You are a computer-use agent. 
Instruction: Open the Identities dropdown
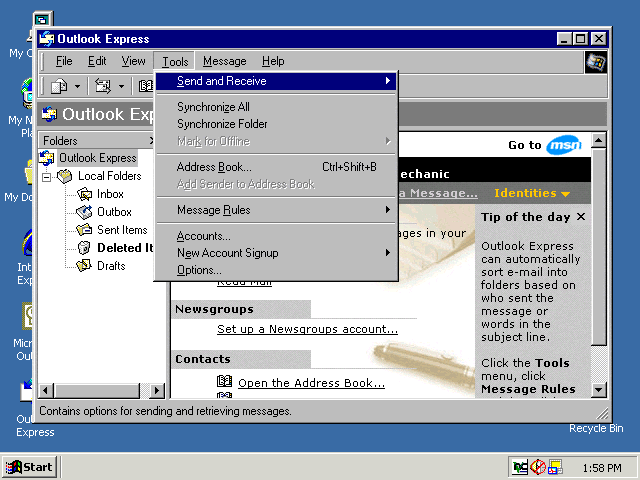[532, 193]
